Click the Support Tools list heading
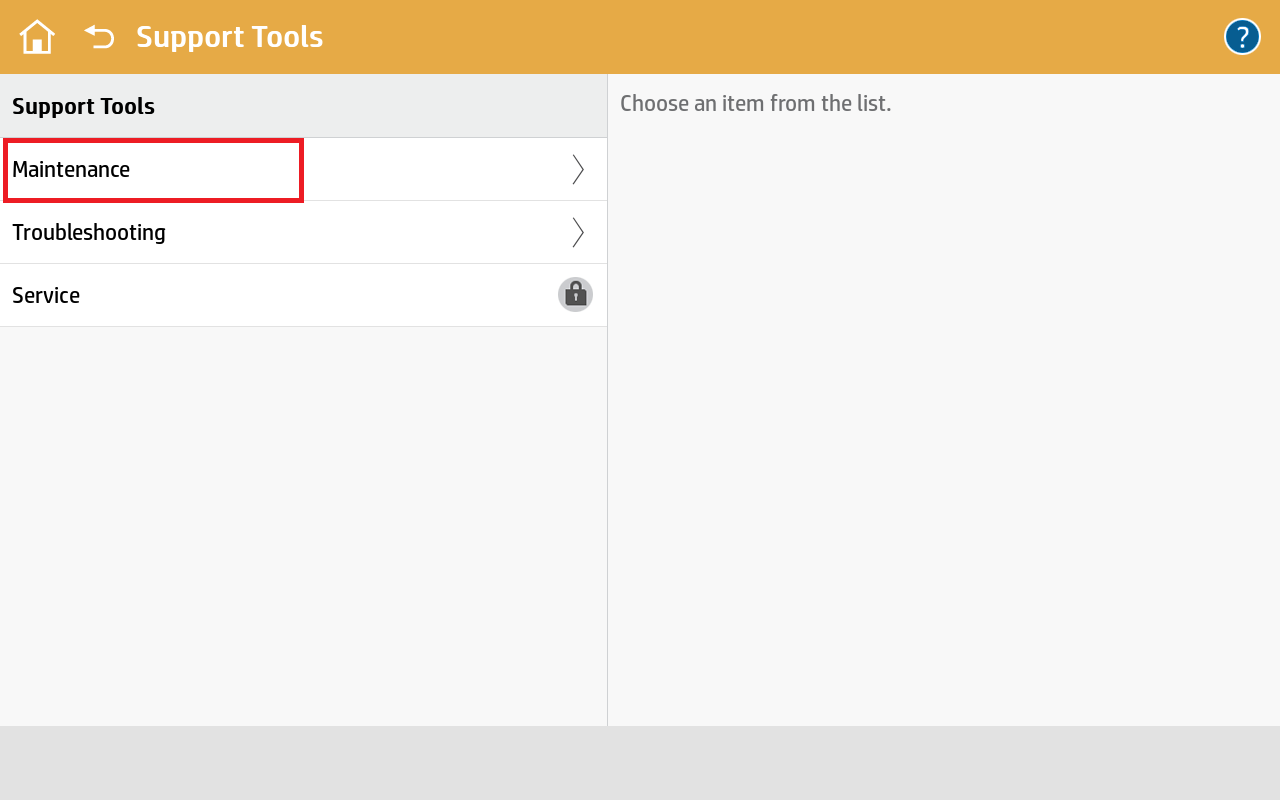This screenshot has height=800, width=1280. 83,106
